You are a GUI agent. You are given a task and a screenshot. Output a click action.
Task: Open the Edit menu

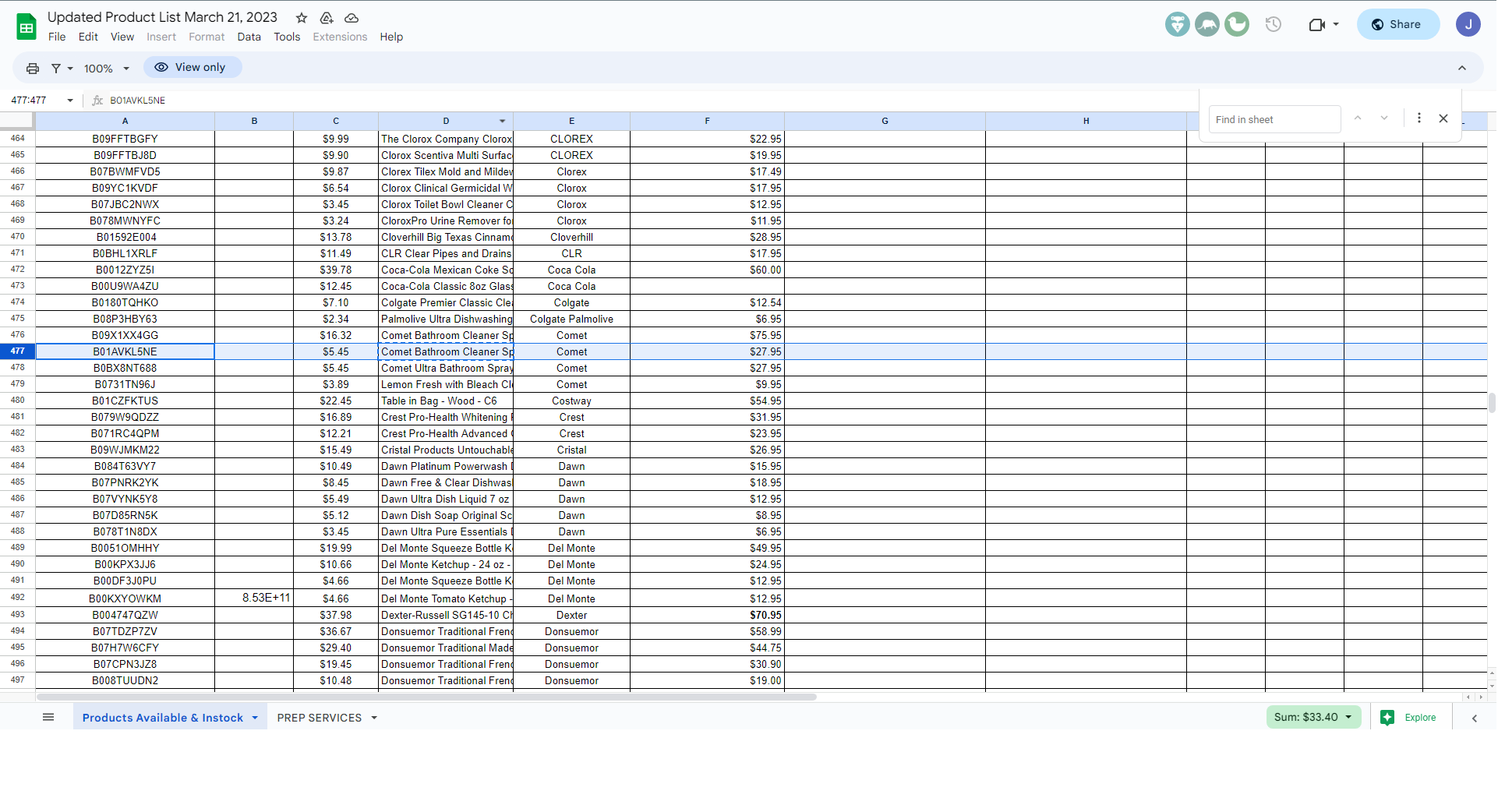pos(88,37)
